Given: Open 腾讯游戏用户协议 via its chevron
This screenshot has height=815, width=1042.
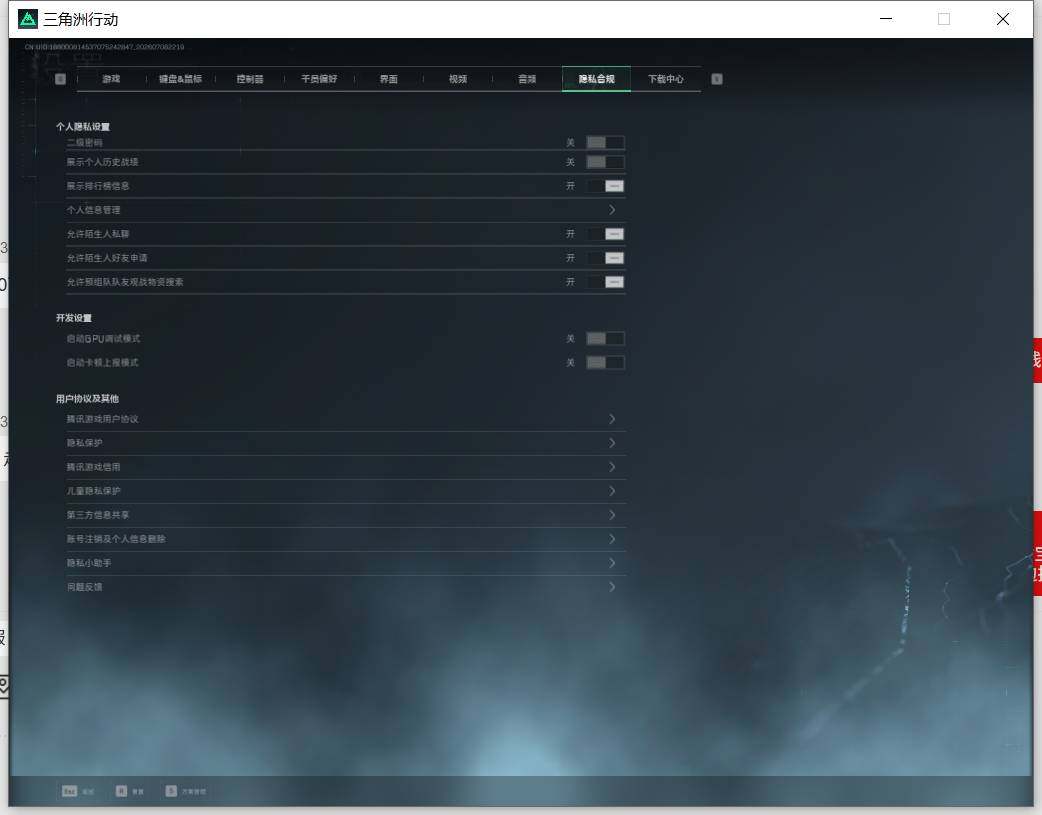Looking at the screenshot, I should click(x=612, y=419).
